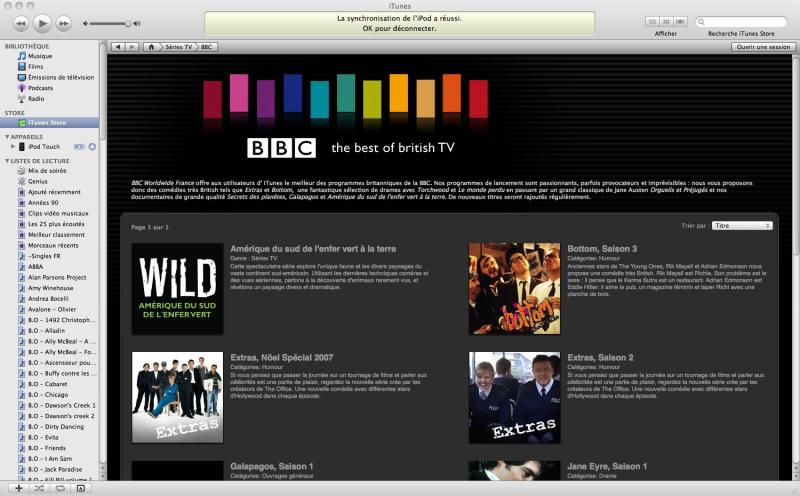
Task: Open Amérique du sud de l'enfer vert title
Action: click(313, 249)
